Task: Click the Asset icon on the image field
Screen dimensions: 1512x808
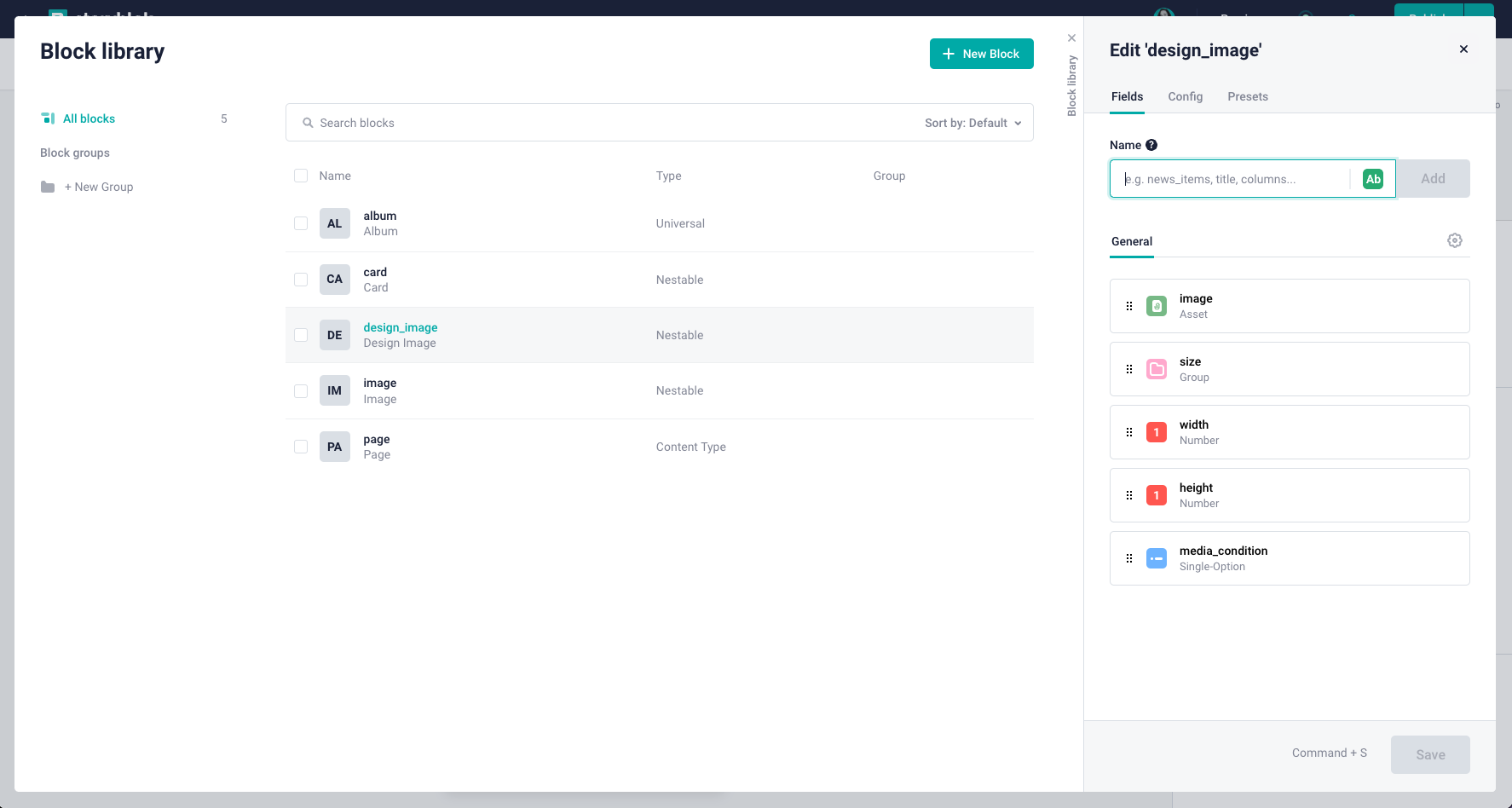Action: tap(1156, 305)
